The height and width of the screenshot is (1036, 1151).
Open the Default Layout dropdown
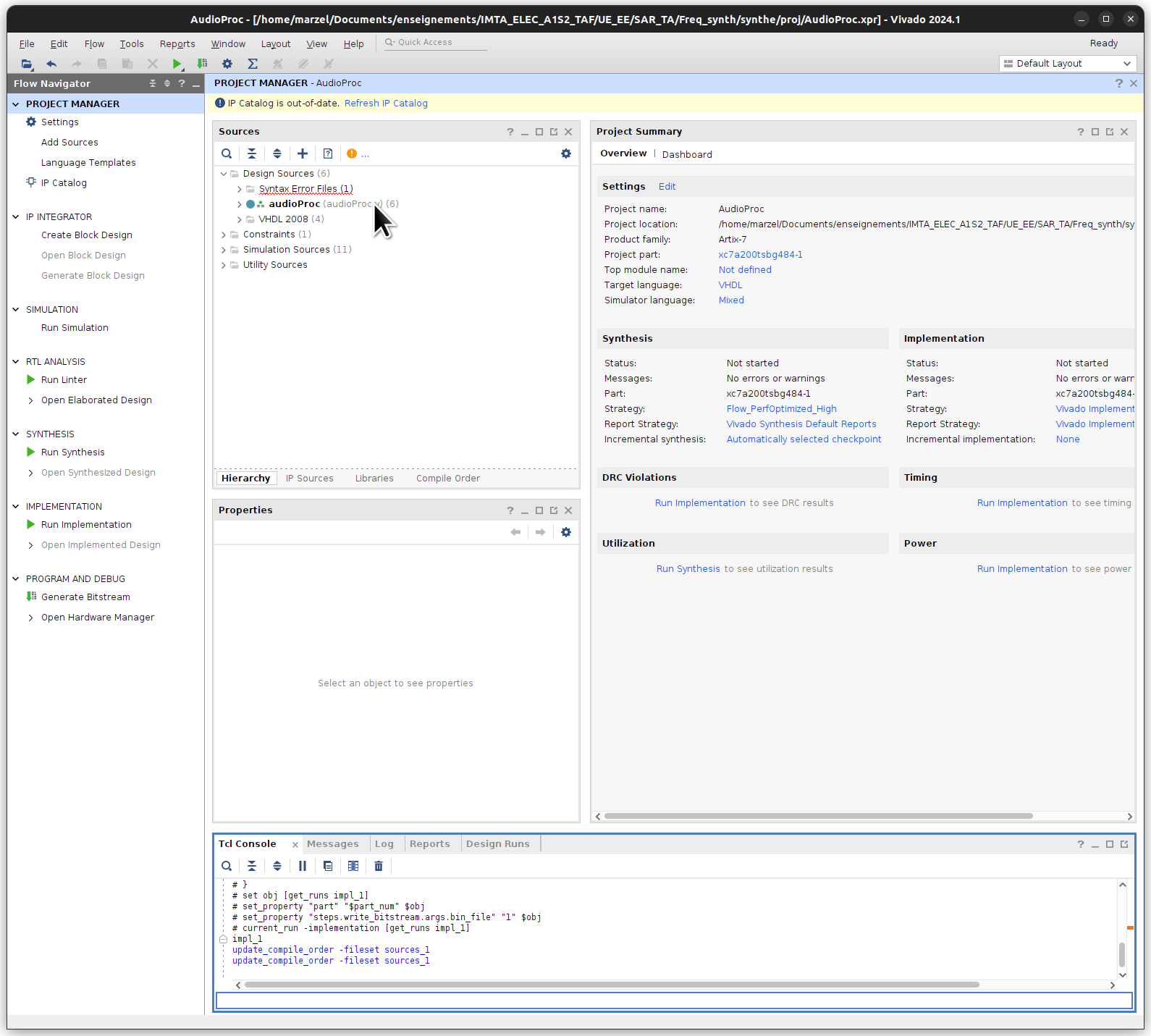pyautogui.click(x=1067, y=64)
